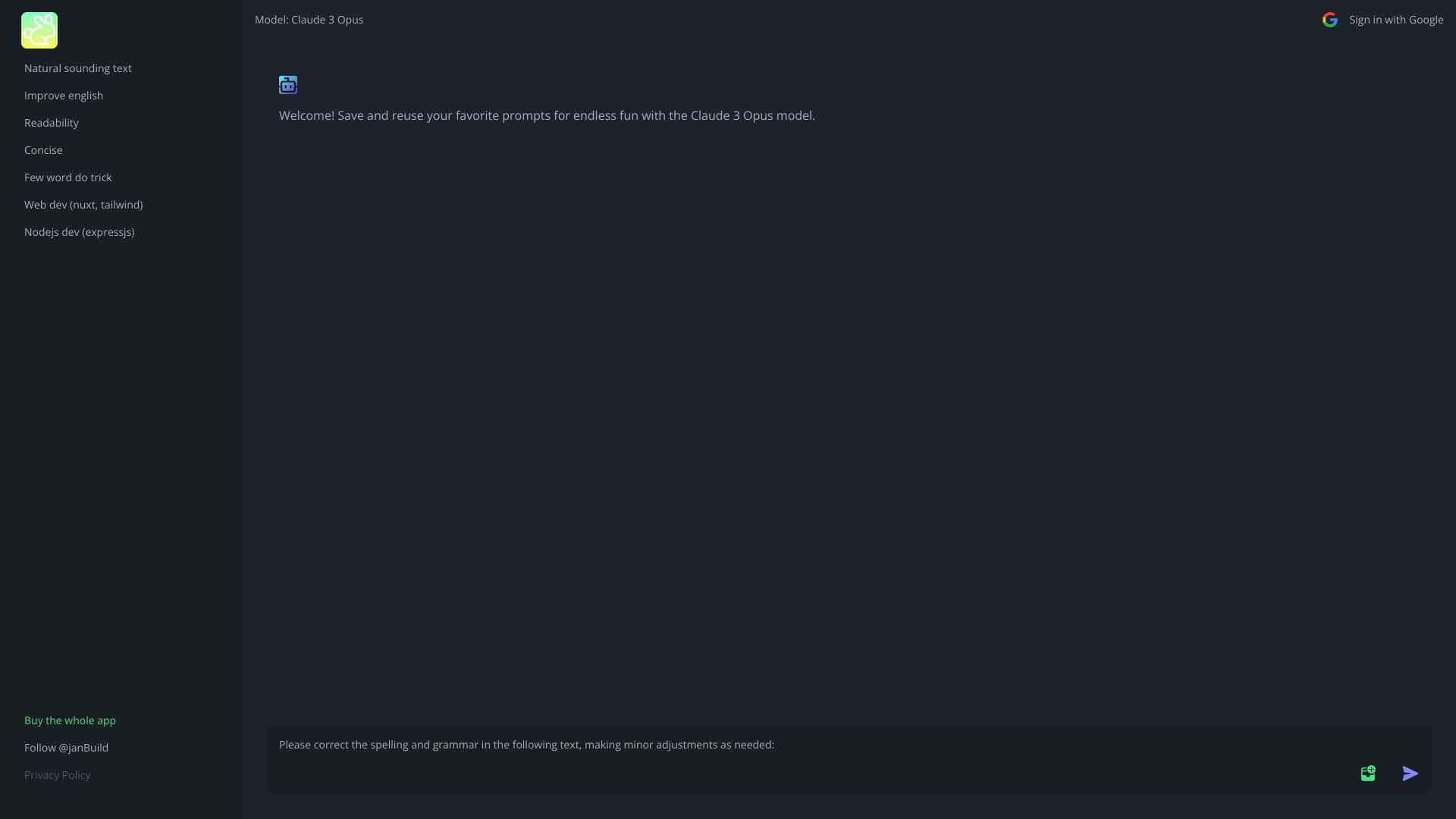The height and width of the screenshot is (819, 1456).
Task: Choose the Concise prompt
Action: pyautogui.click(x=43, y=150)
